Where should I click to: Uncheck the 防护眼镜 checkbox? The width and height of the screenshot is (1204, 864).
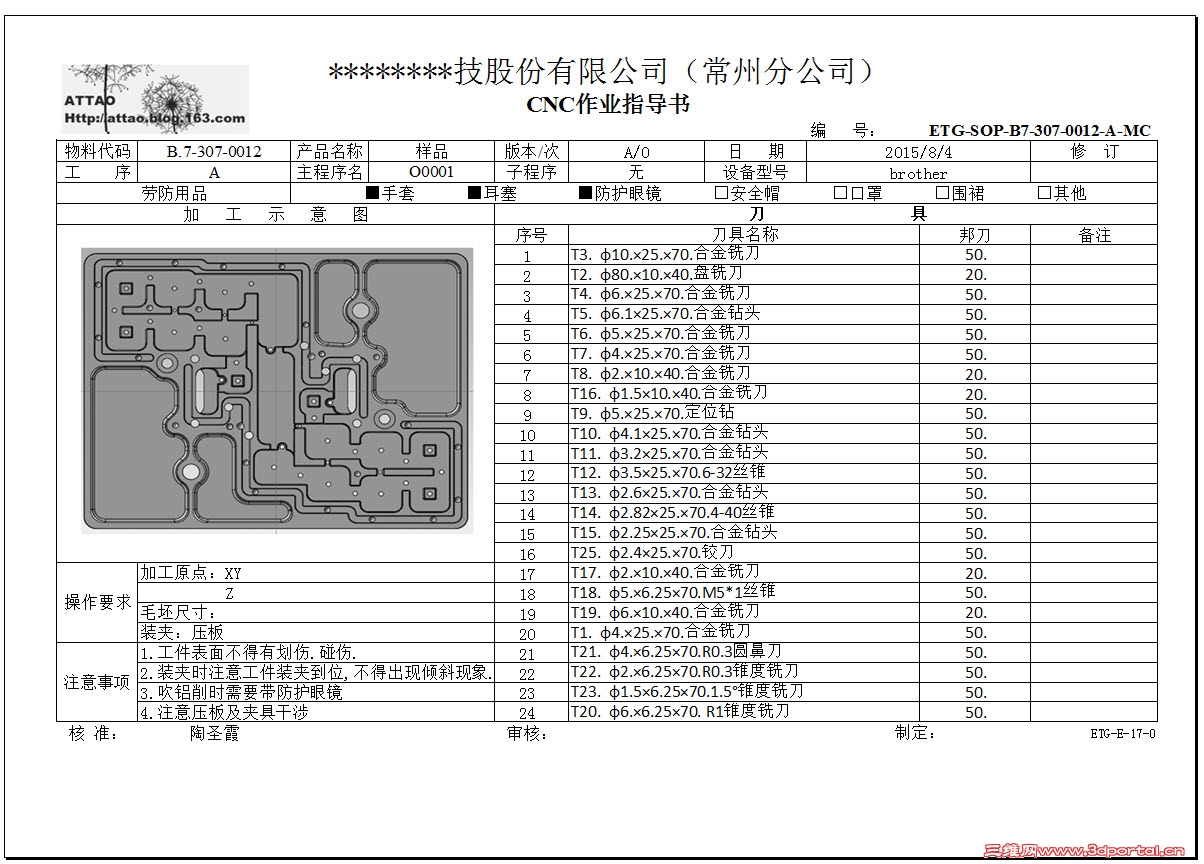583,193
